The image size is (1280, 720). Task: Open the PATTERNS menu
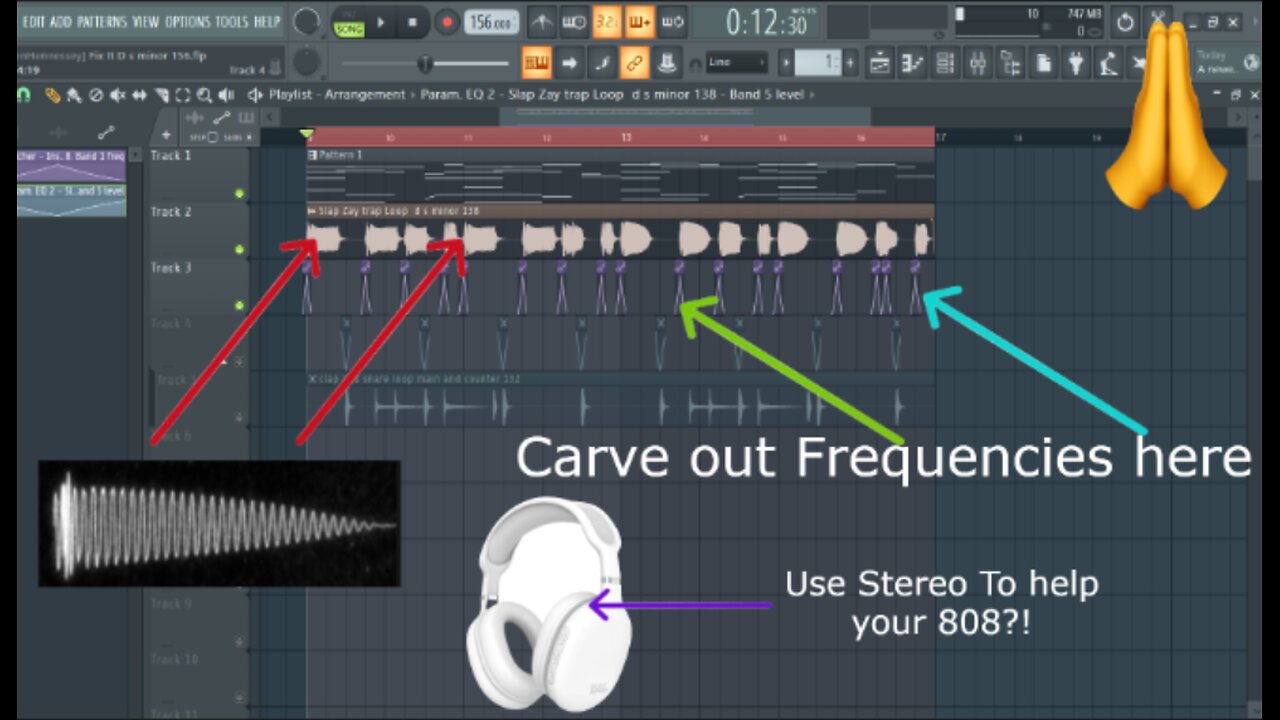101,21
